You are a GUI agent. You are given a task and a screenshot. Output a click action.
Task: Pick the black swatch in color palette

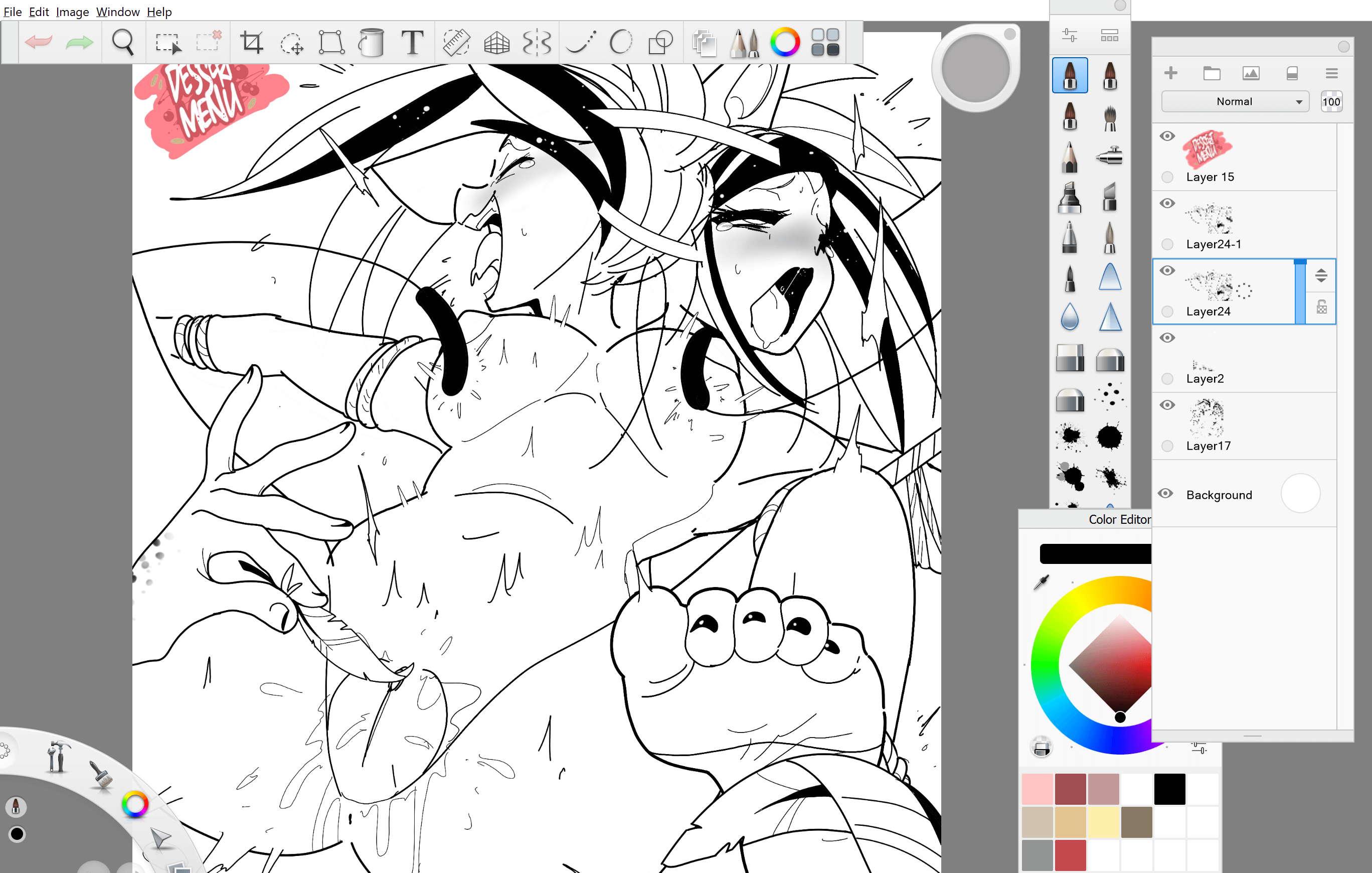[x=1169, y=789]
